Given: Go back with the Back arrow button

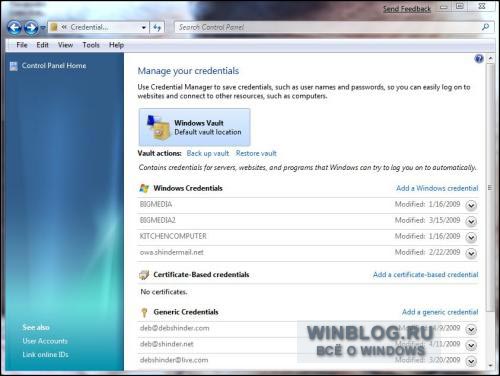Looking at the screenshot, I should pos(15,28).
